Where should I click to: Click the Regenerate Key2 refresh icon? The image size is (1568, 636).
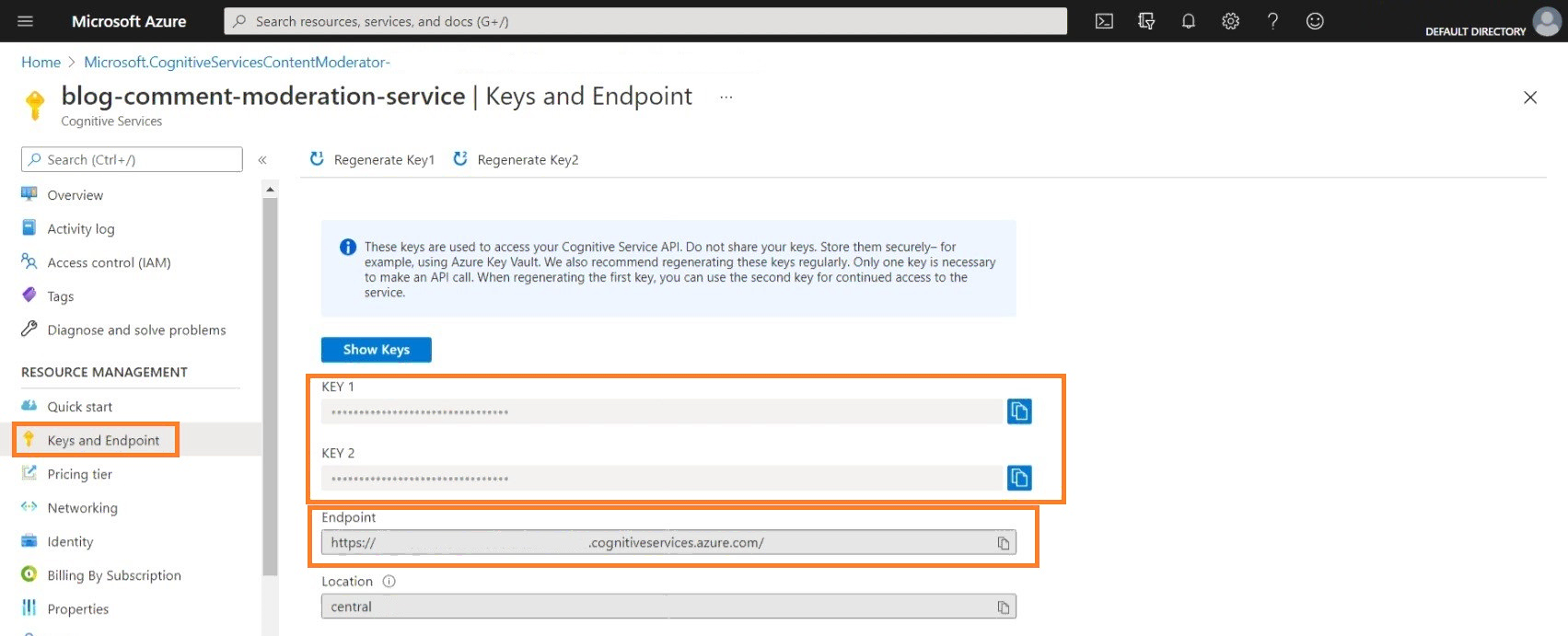[x=460, y=159]
